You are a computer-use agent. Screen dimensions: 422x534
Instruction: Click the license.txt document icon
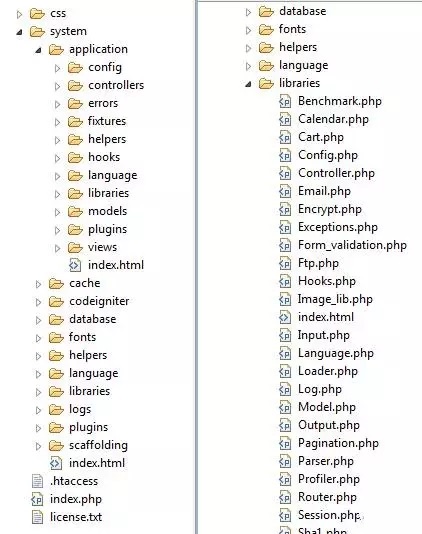[37, 517]
